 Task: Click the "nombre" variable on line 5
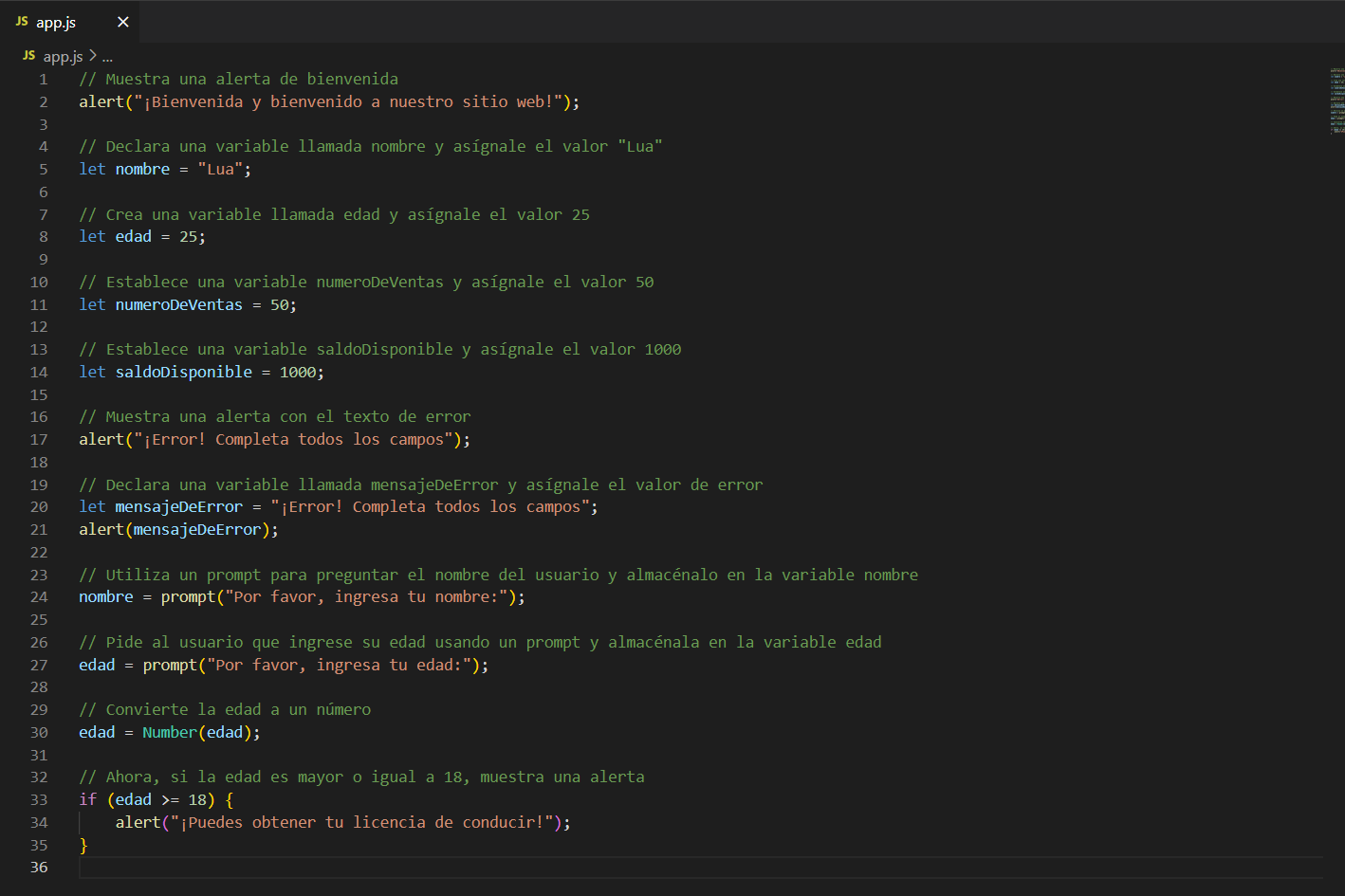[142, 169]
